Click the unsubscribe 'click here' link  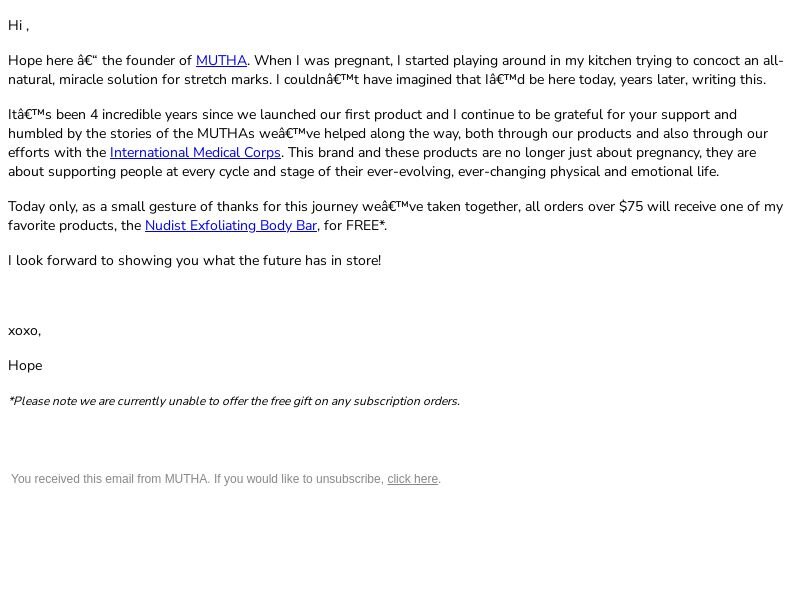(x=412, y=479)
